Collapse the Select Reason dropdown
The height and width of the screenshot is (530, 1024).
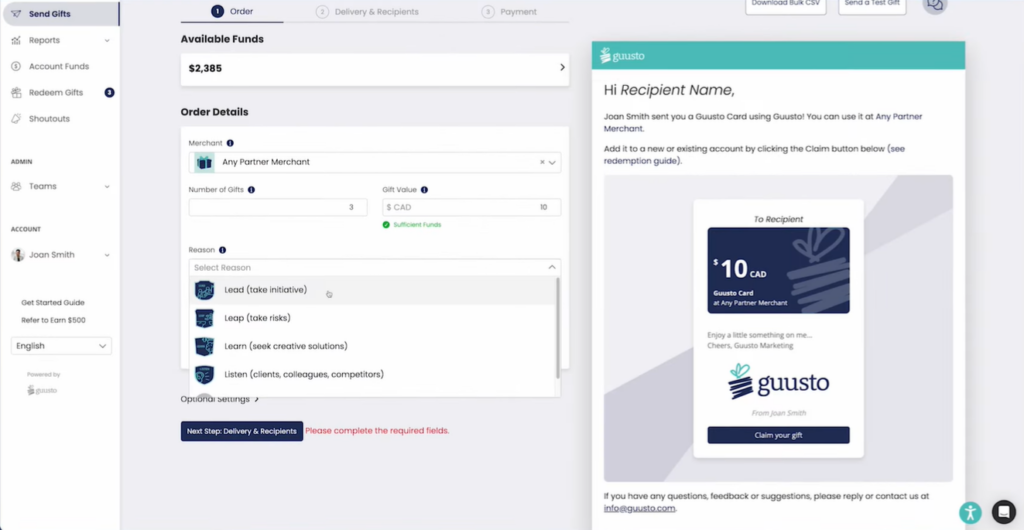[552, 268]
